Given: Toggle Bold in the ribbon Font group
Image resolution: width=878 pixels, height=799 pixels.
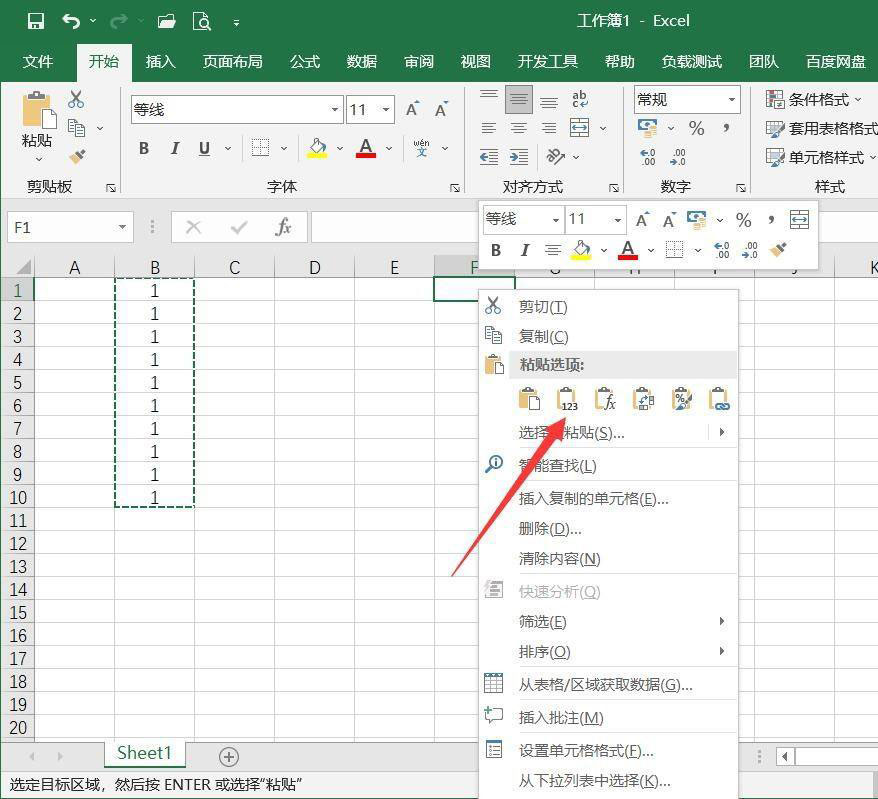Looking at the screenshot, I should [144, 148].
